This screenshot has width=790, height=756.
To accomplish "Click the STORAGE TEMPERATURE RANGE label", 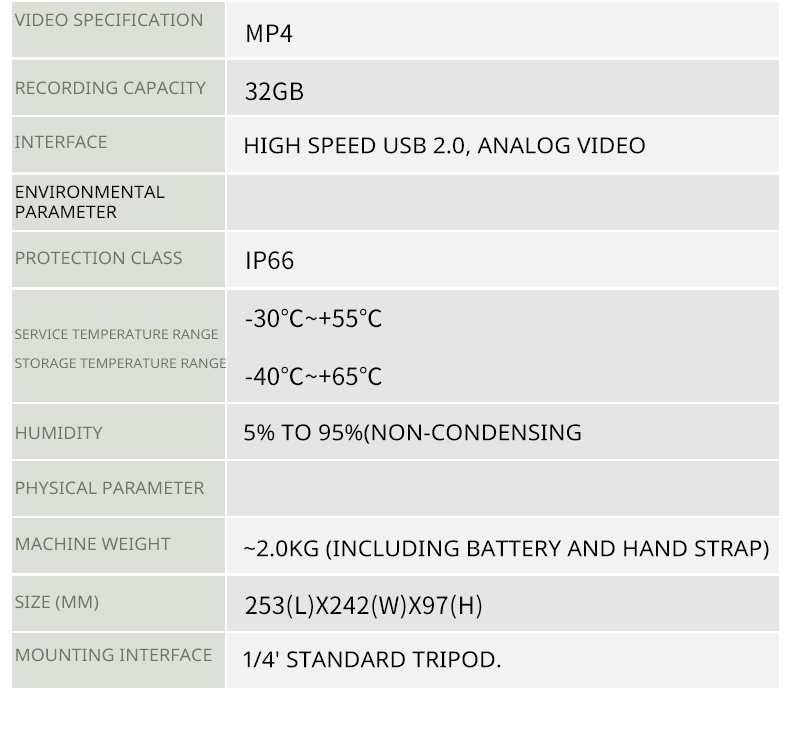I will tap(120, 363).
